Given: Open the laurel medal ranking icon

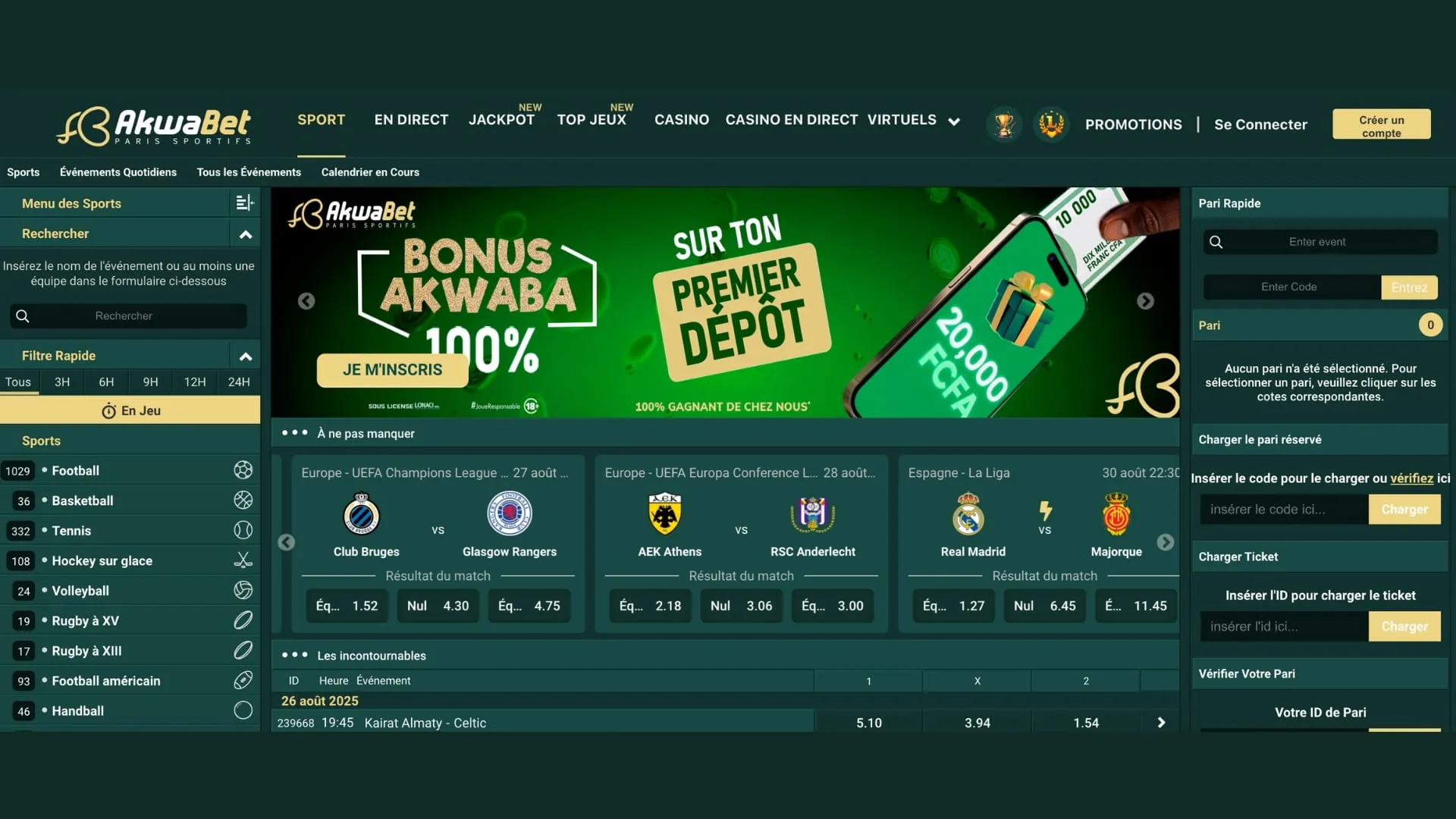Looking at the screenshot, I should (1051, 124).
